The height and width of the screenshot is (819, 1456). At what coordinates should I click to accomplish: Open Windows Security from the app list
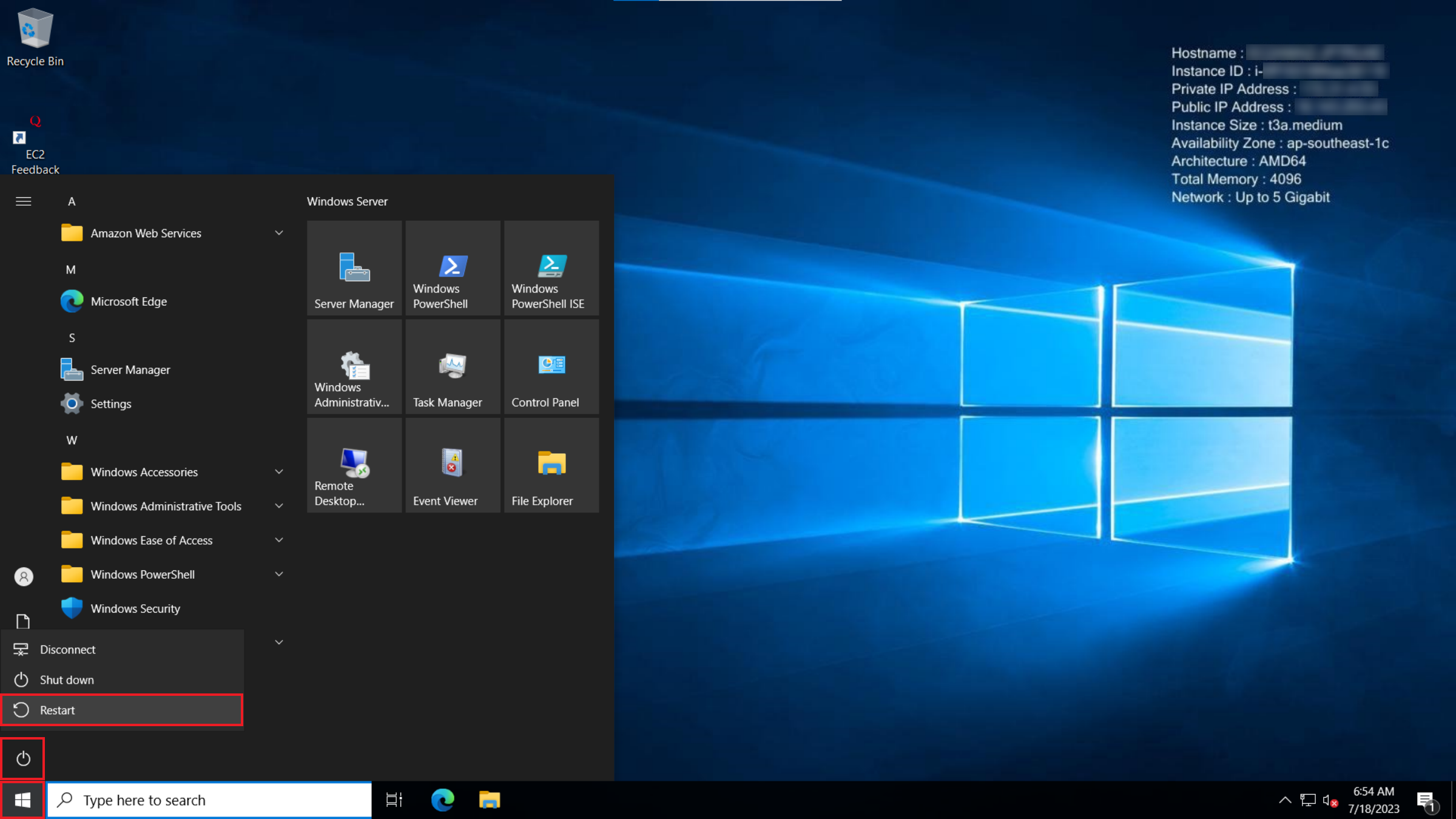[x=135, y=608]
